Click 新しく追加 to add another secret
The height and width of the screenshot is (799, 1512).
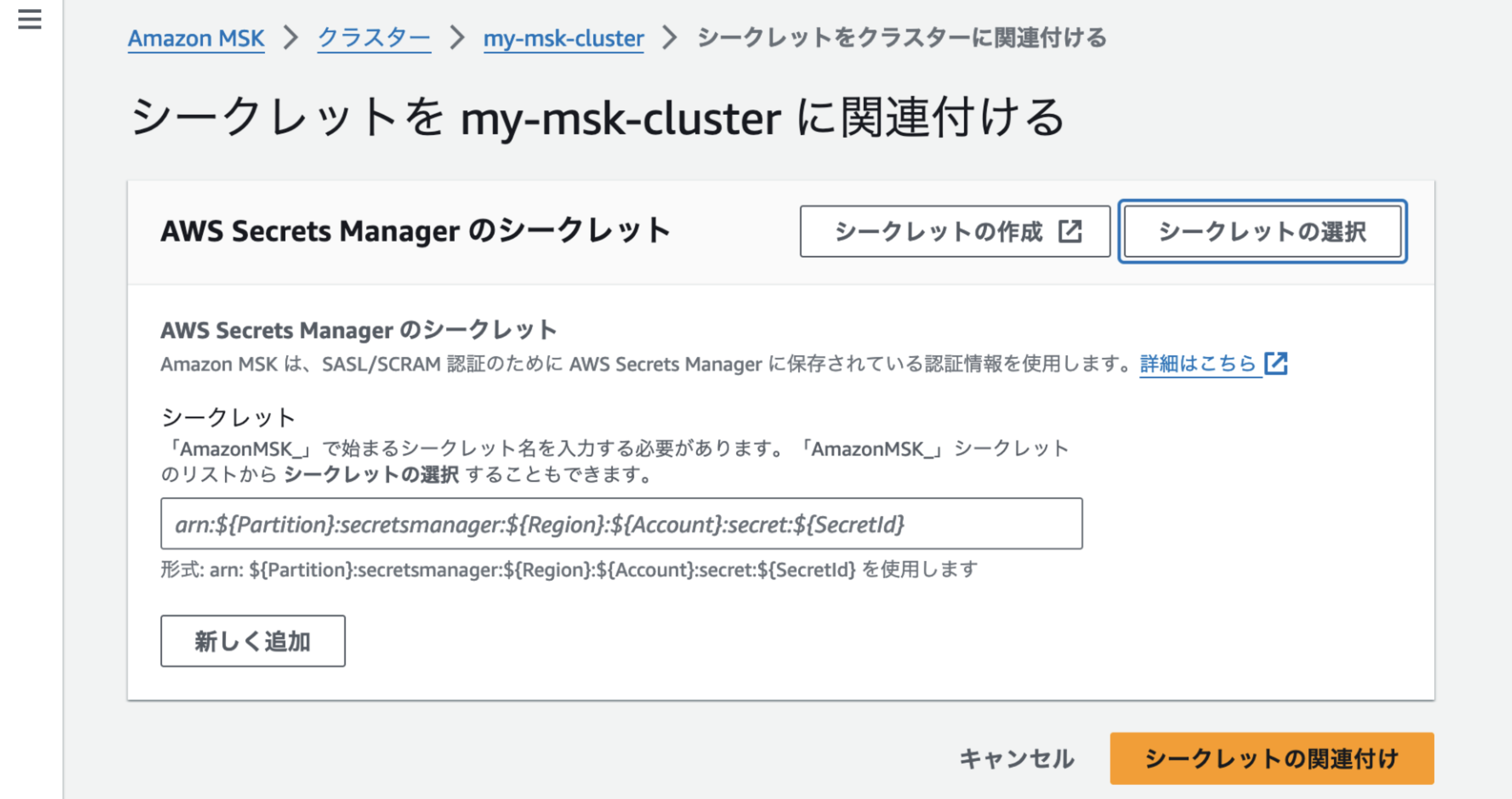point(252,641)
